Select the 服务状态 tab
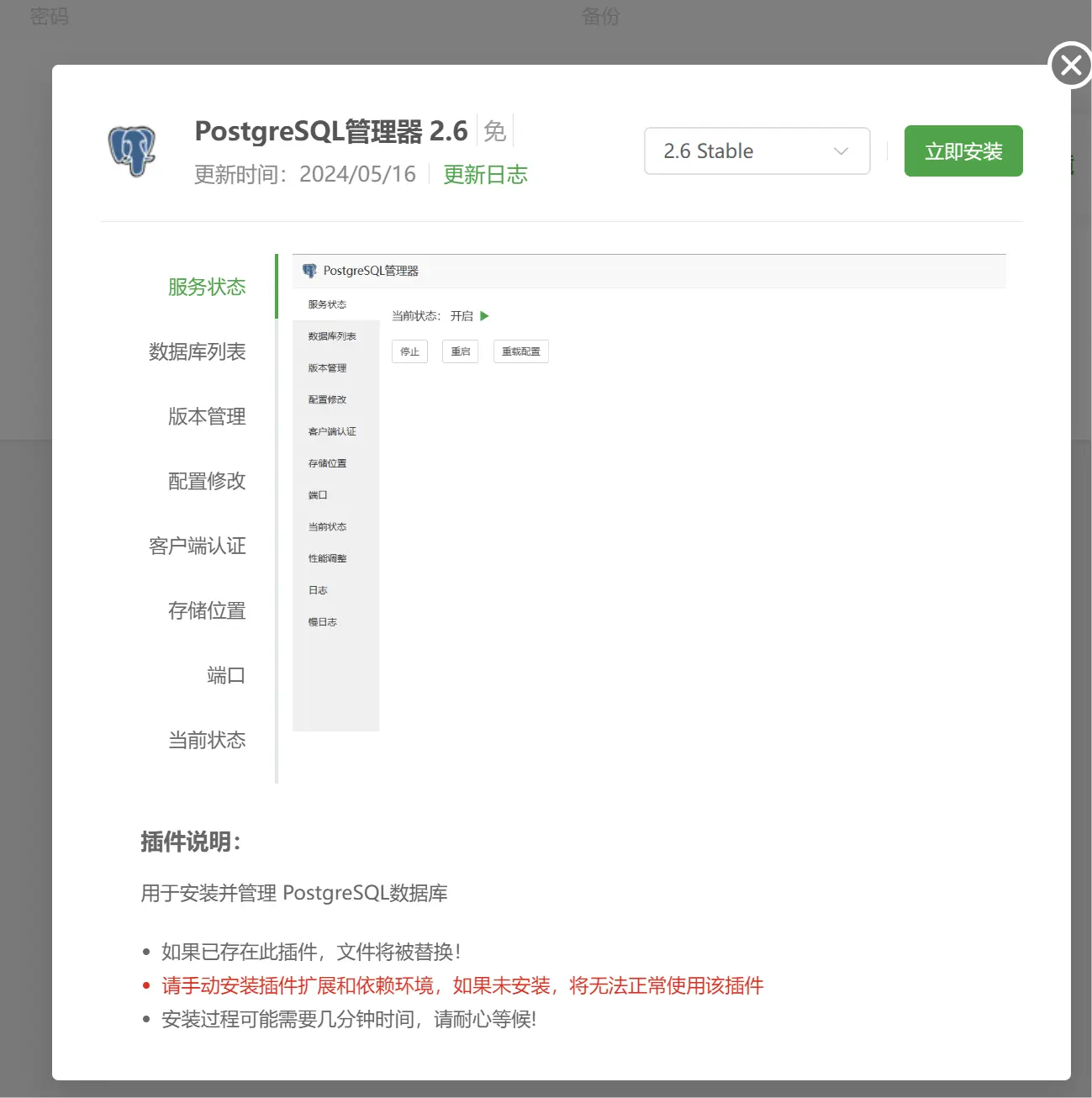 [207, 287]
